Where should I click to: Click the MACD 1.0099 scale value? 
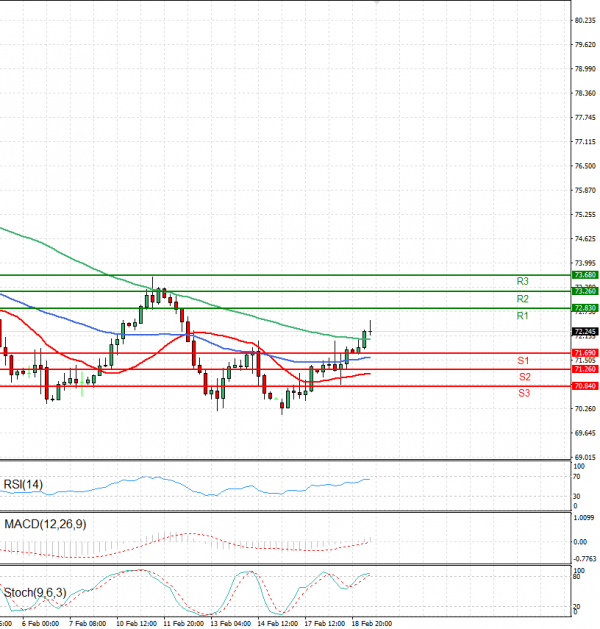[584, 518]
